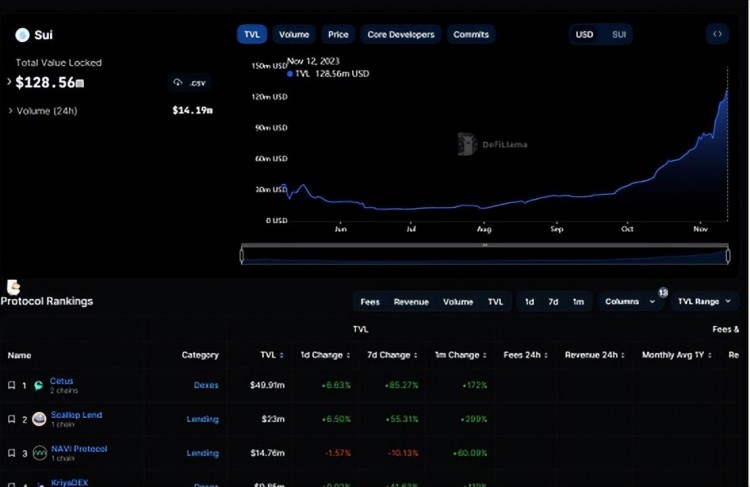Sort table by Monthly Avg 1Y

coord(710,355)
